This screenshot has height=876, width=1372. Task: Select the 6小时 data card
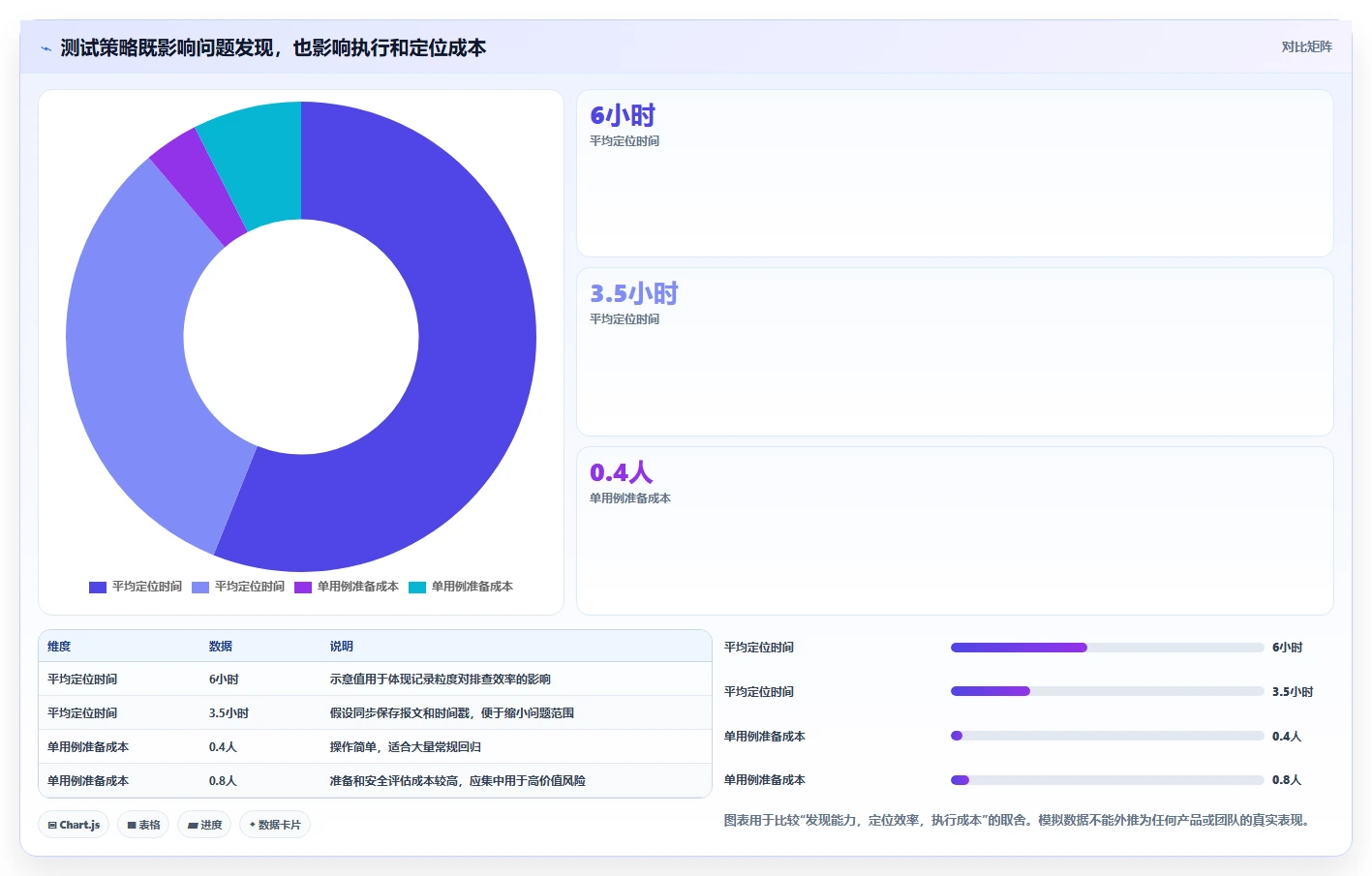pyautogui.click(x=955, y=173)
